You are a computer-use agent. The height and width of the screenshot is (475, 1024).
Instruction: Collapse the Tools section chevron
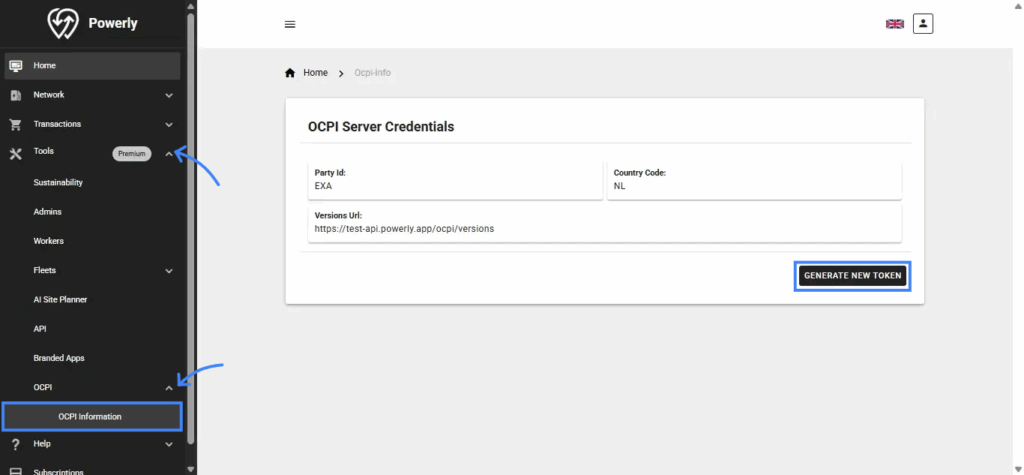(169, 154)
